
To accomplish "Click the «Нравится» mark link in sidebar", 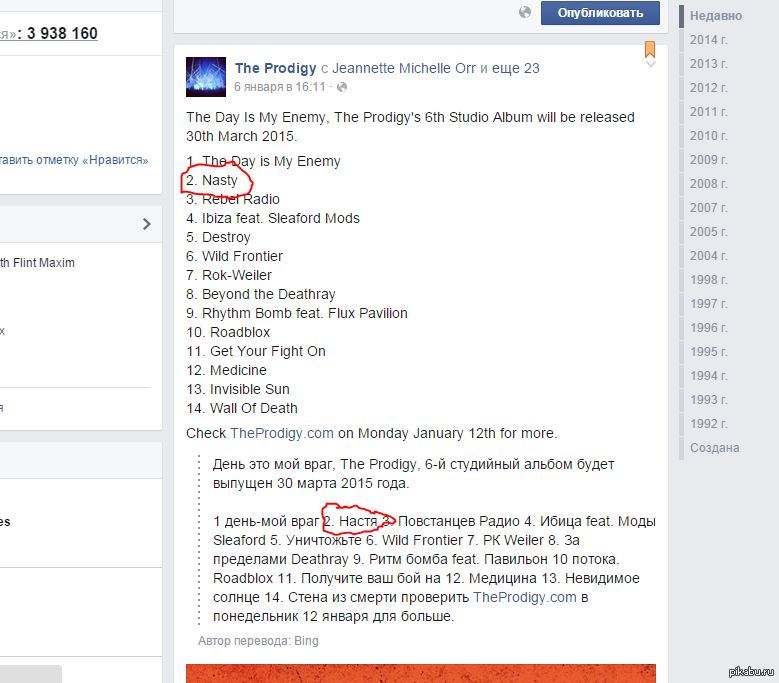I will (x=75, y=159).
